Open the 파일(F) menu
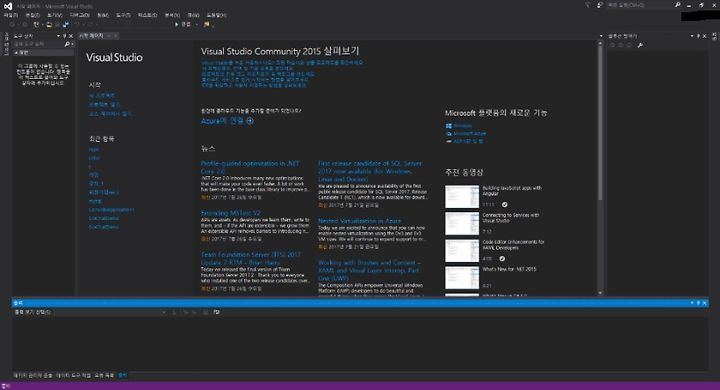 pyautogui.click(x=11, y=15)
